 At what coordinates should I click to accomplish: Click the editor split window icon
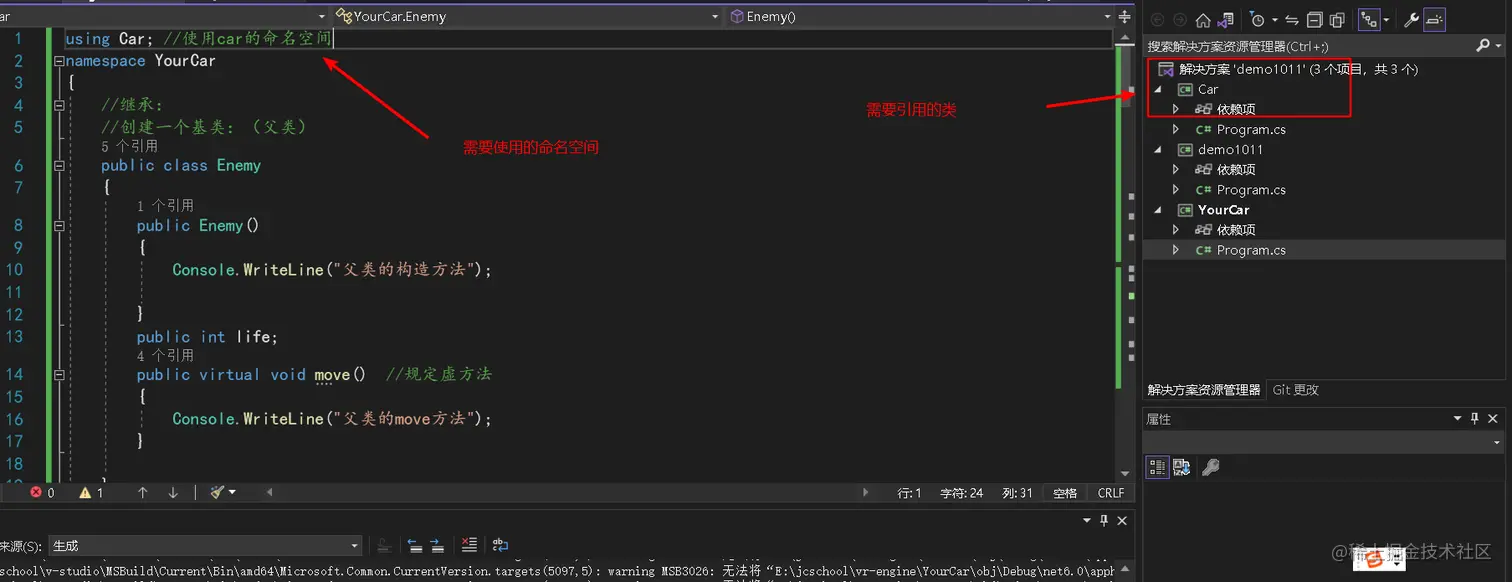(x=1126, y=16)
